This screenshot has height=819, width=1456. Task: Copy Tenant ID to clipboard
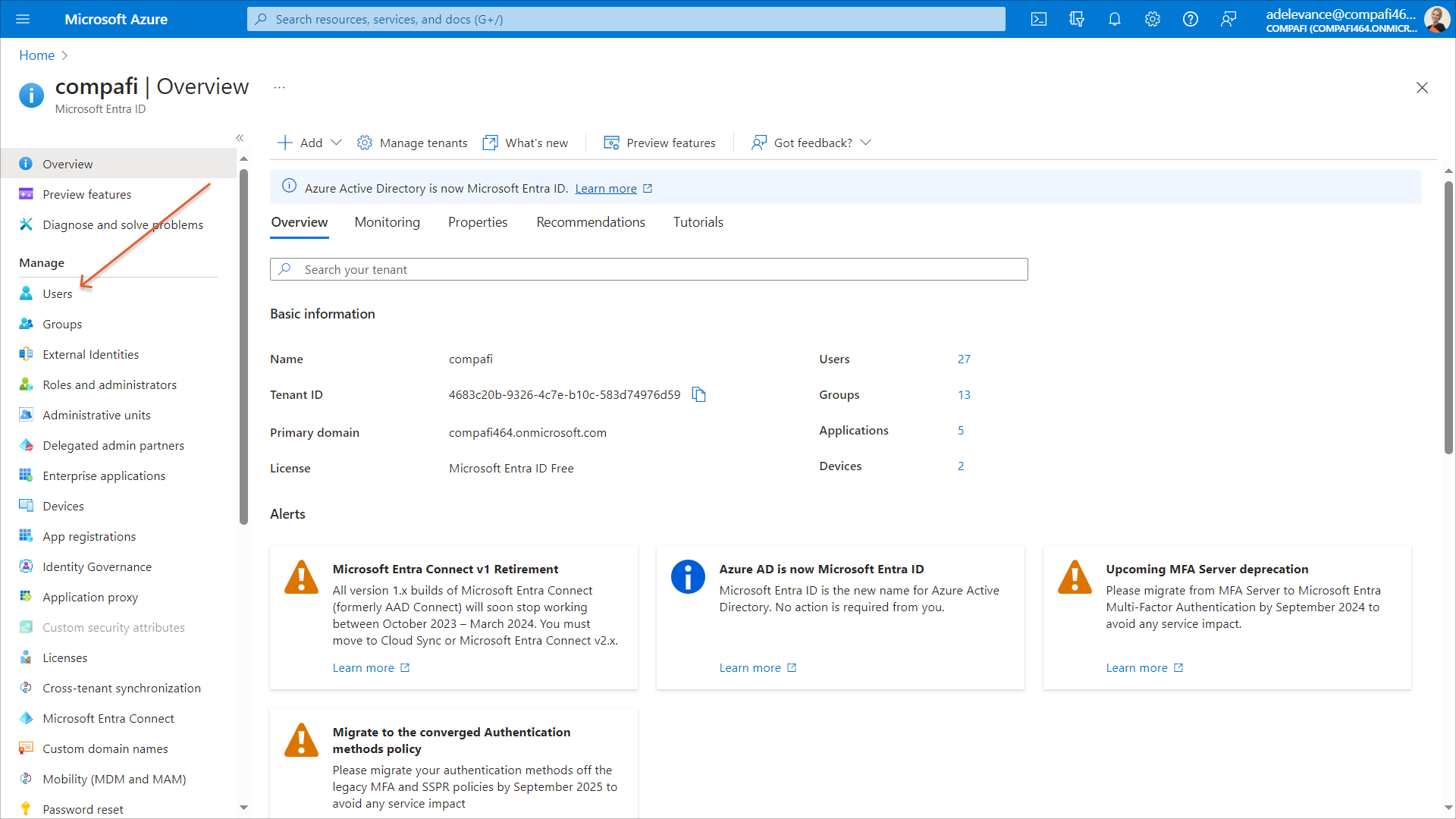698,394
